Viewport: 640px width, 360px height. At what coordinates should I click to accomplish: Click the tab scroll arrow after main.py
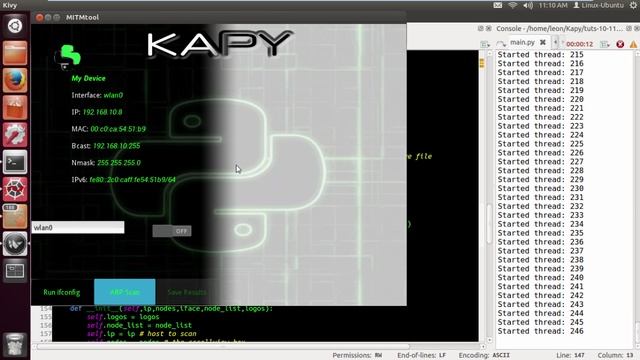tap(555, 42)
